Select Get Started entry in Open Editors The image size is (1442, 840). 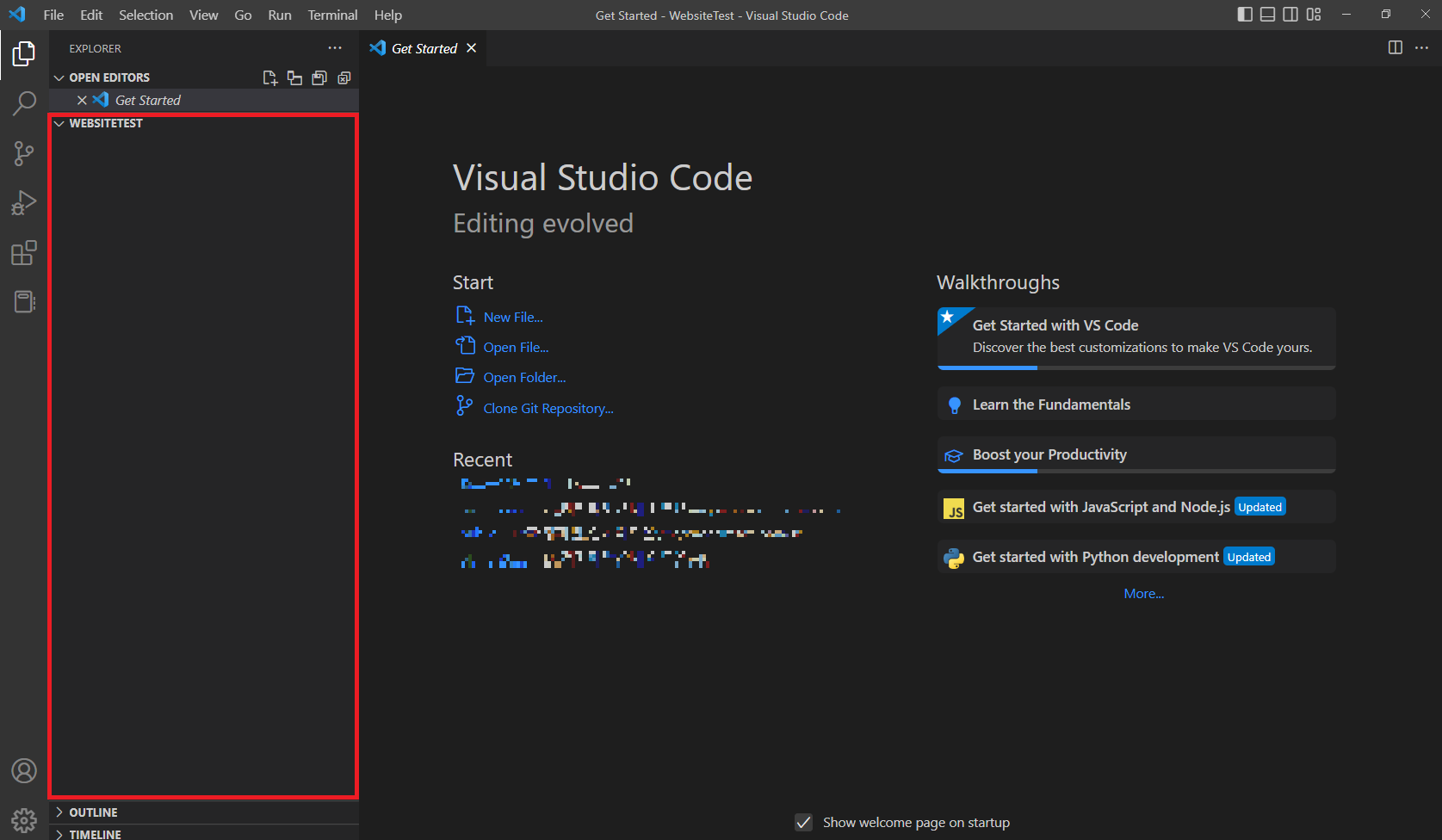click(203, 100)
